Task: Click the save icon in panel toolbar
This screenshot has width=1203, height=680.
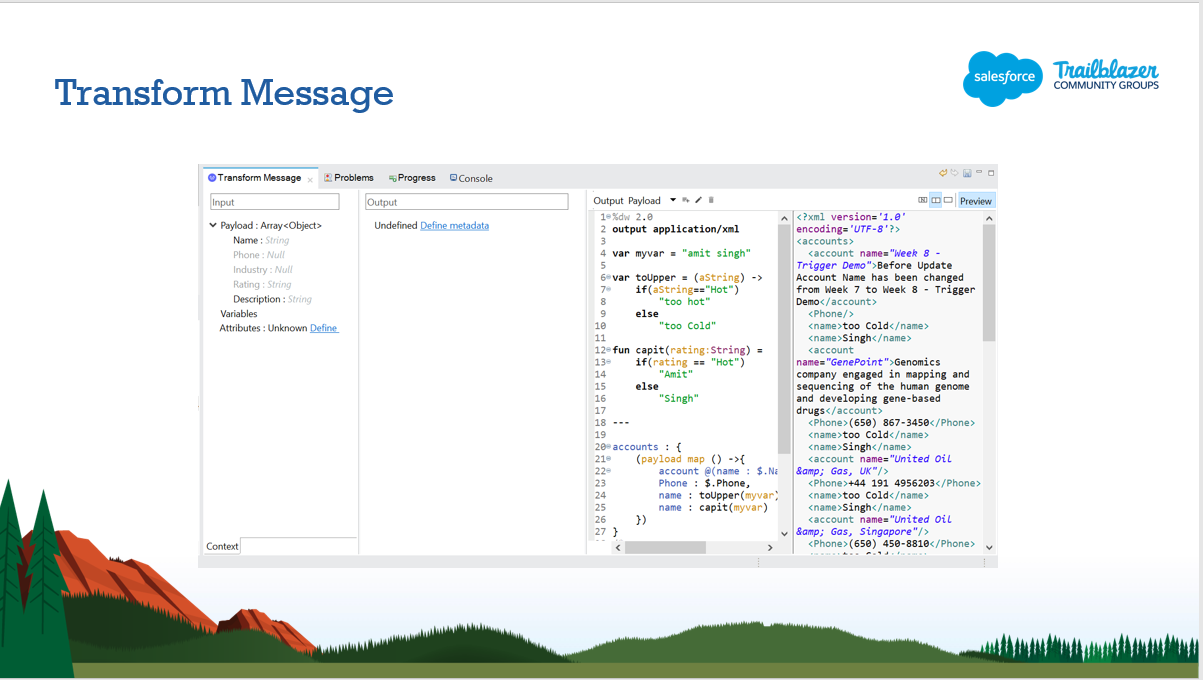Action: point(967,174)
